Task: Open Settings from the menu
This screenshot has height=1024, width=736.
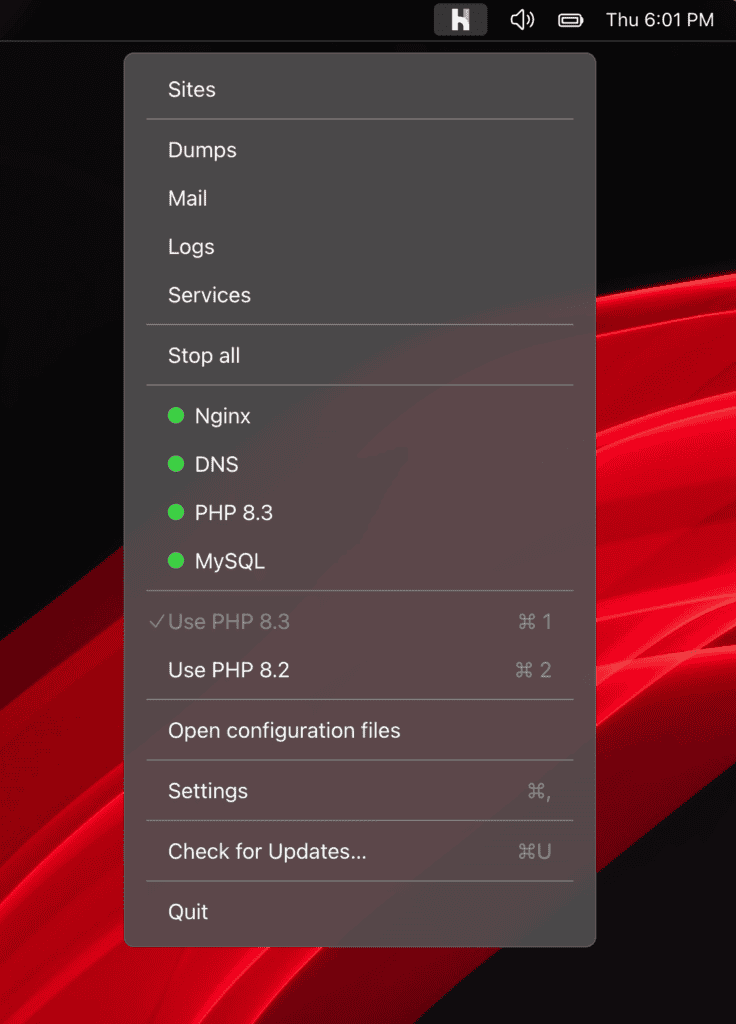Action: point(208,791)
